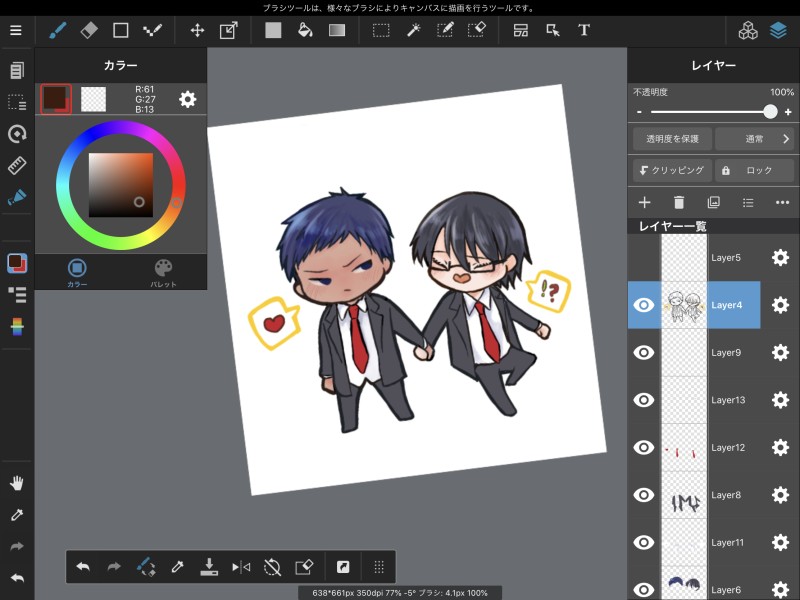Increase opacity with plus button
Image resolution: width=800 pixels, height=600 pixels.
[788, 112]
